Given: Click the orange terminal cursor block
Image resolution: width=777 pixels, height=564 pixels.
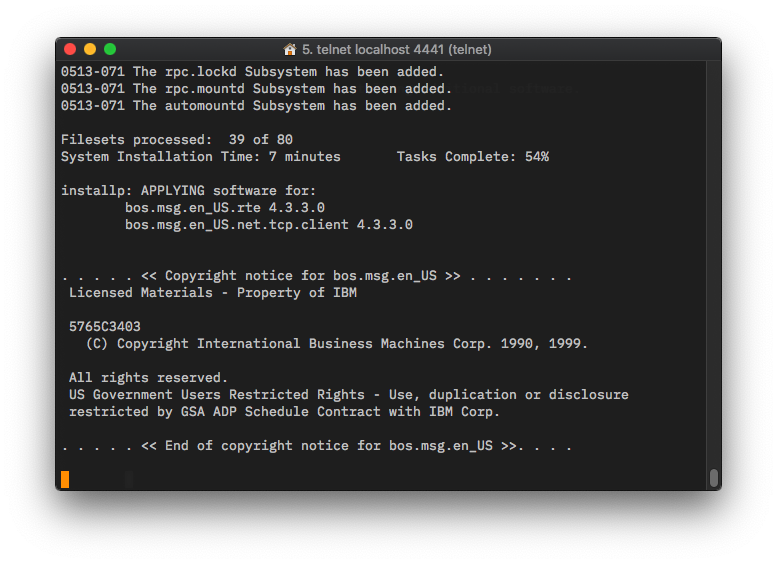Looking at the screenshot, I should [x=65, y=479].
